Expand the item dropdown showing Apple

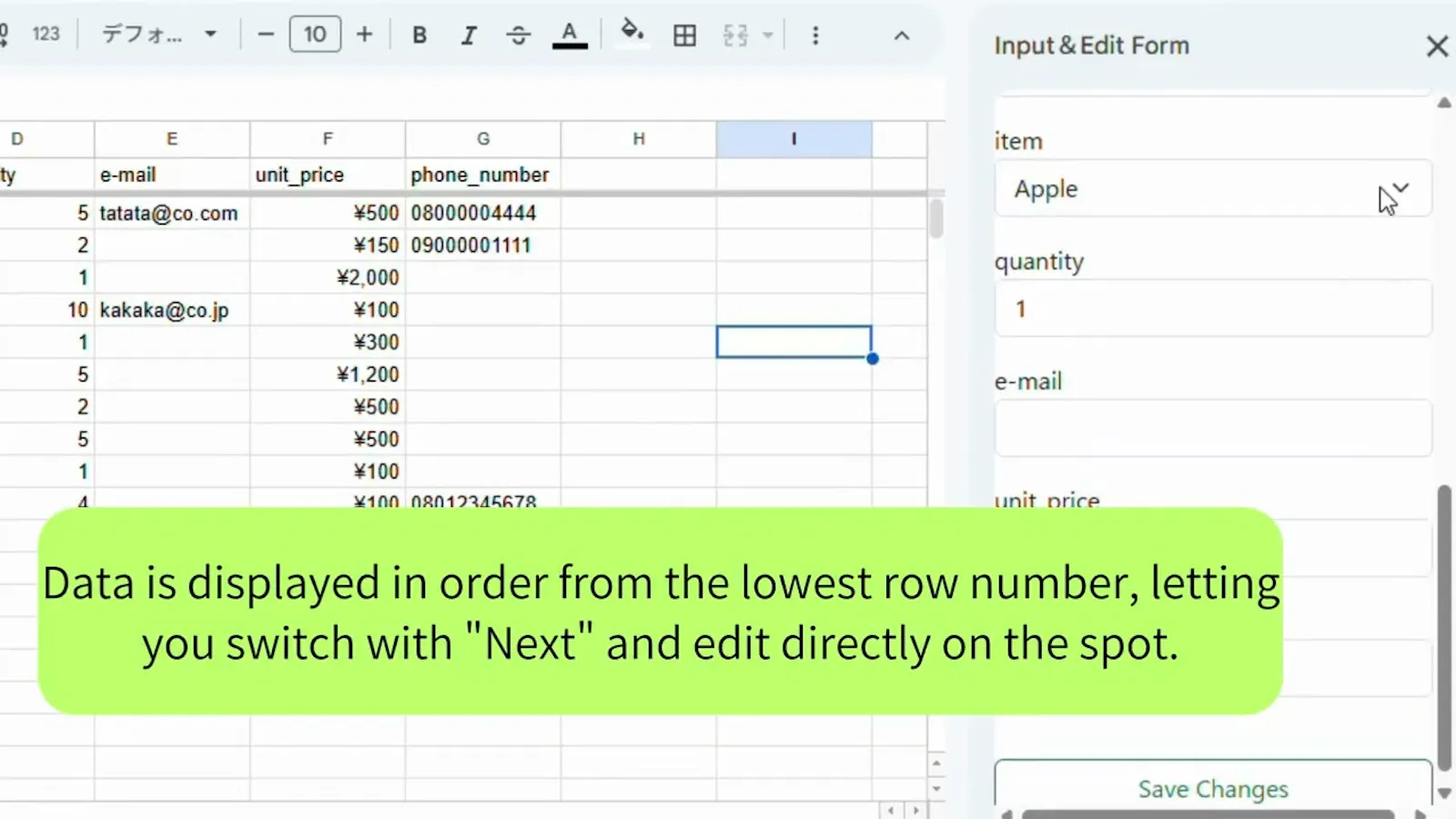click(1213, 188)
